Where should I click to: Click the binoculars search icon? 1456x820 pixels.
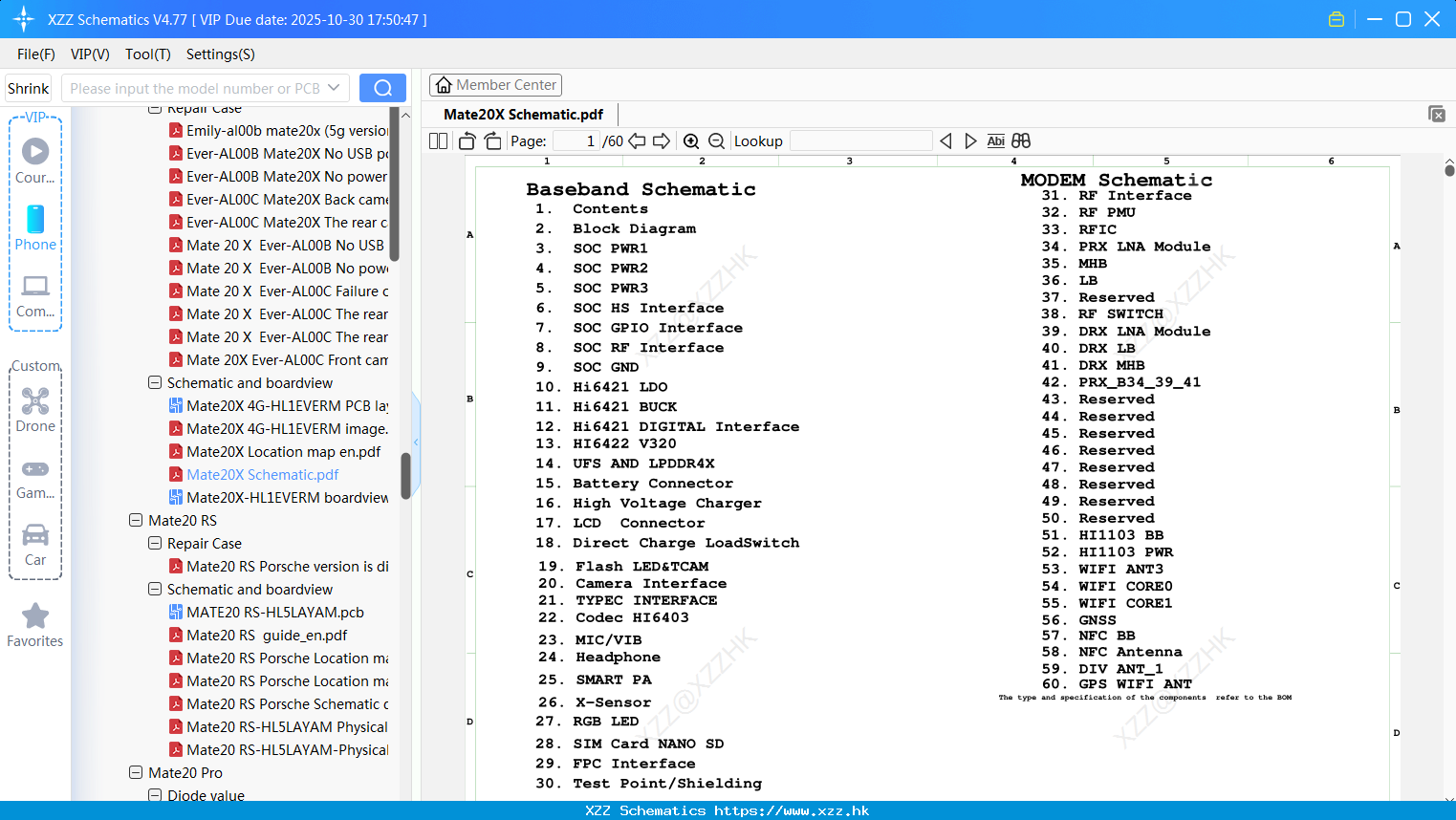[x=1021, y=141]
